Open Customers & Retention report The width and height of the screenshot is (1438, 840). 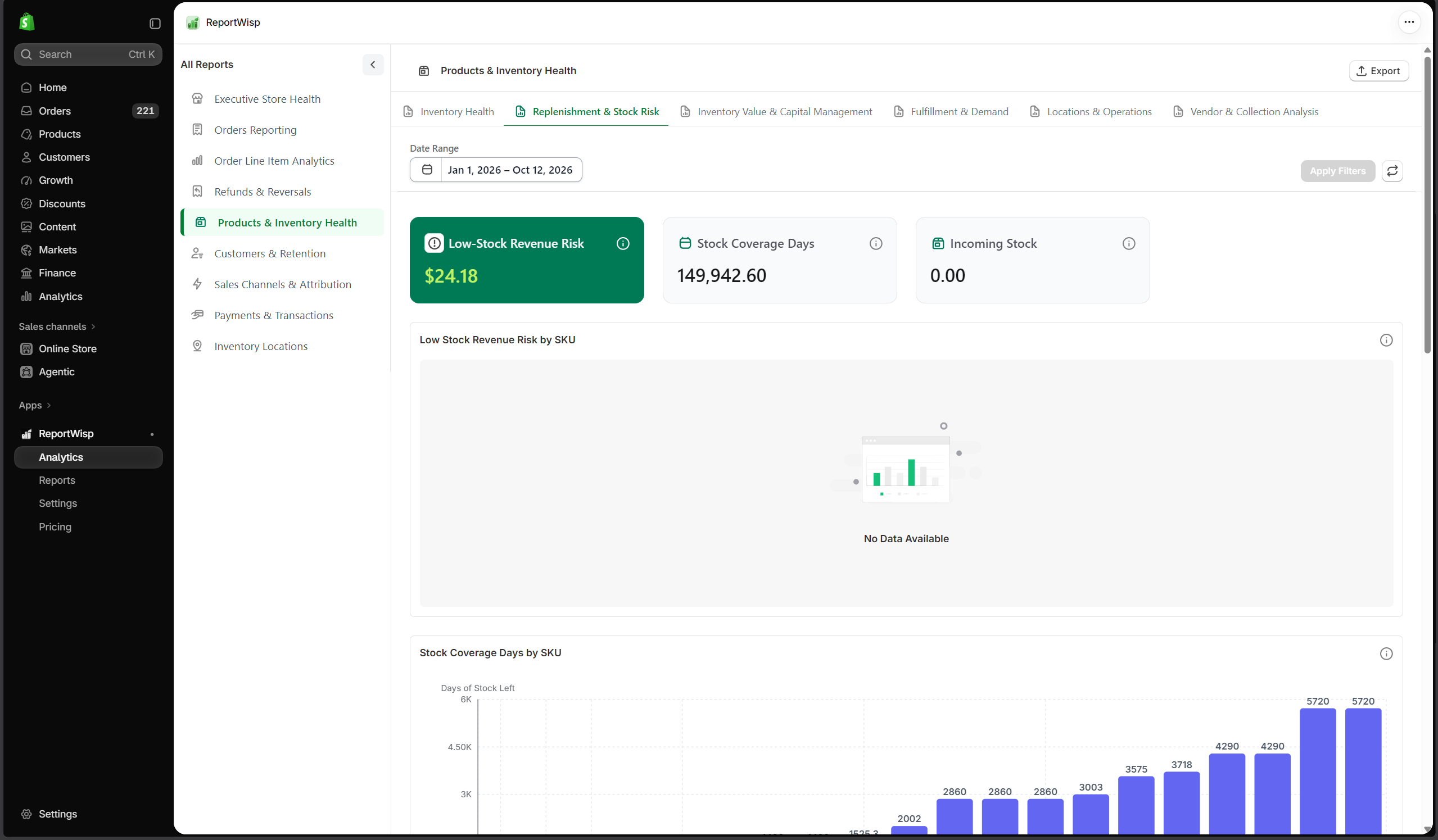click(282, 254)
